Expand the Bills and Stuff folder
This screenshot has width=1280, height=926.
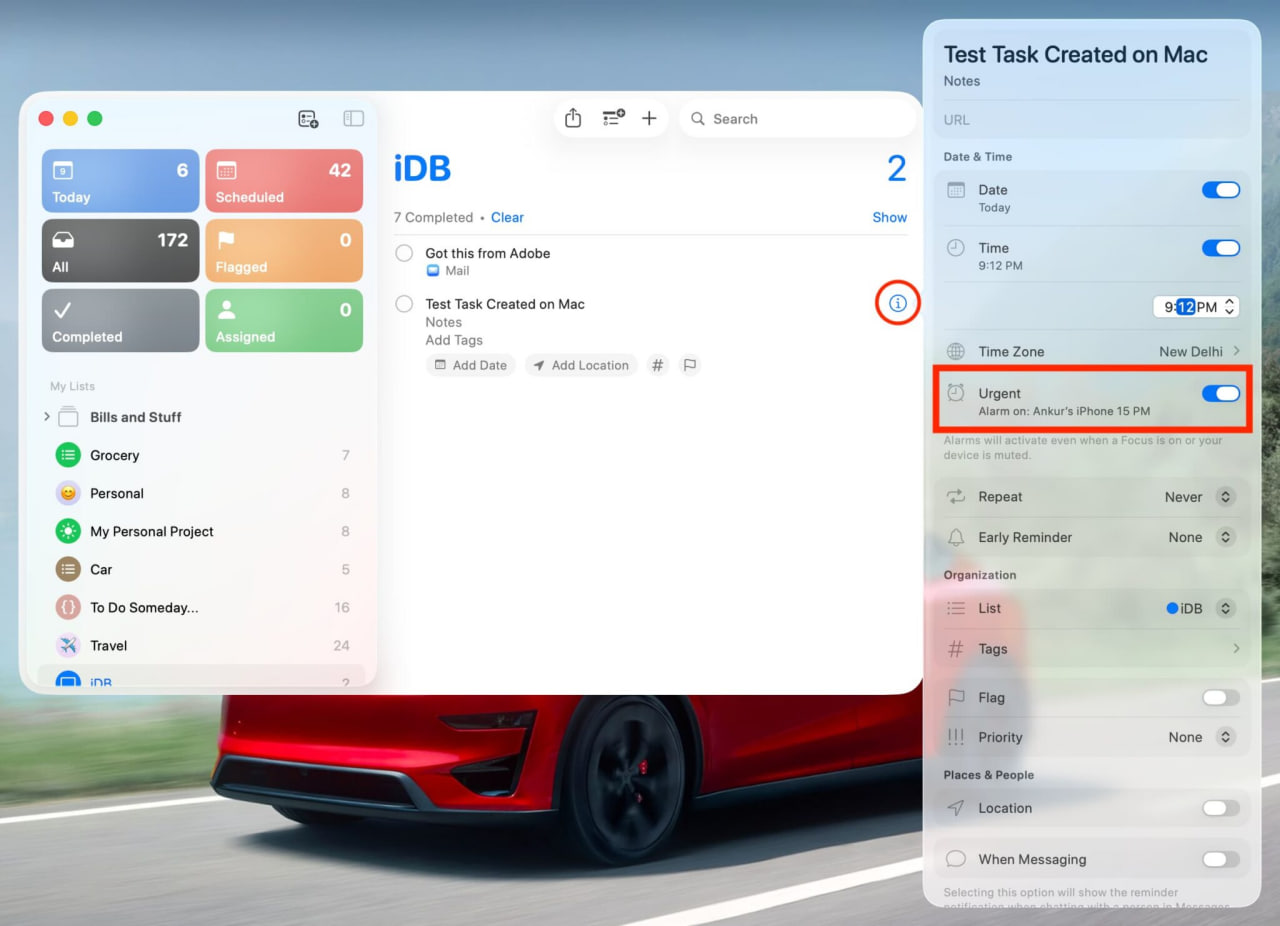click(x=47, y=417)
